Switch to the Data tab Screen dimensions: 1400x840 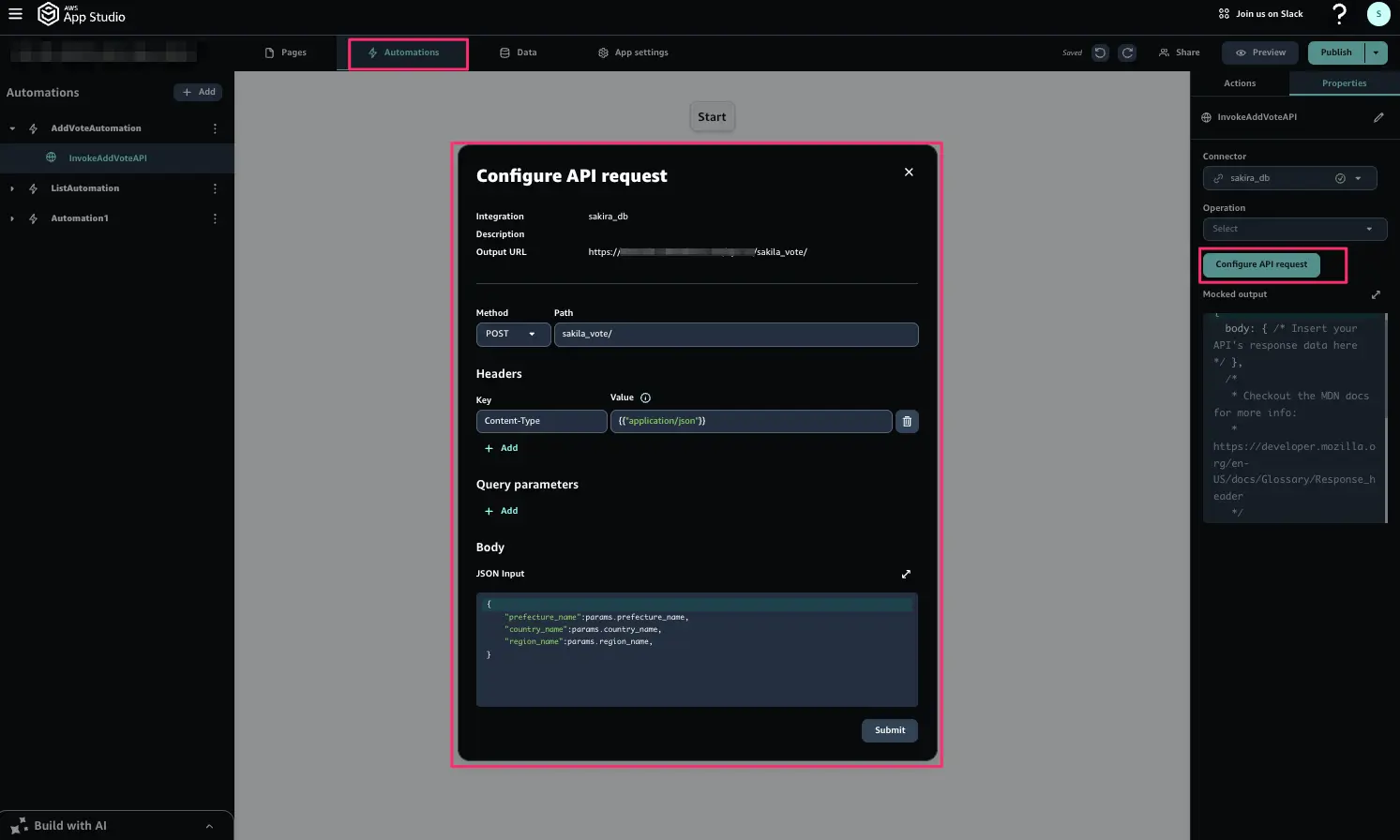[x=518, y=52]
